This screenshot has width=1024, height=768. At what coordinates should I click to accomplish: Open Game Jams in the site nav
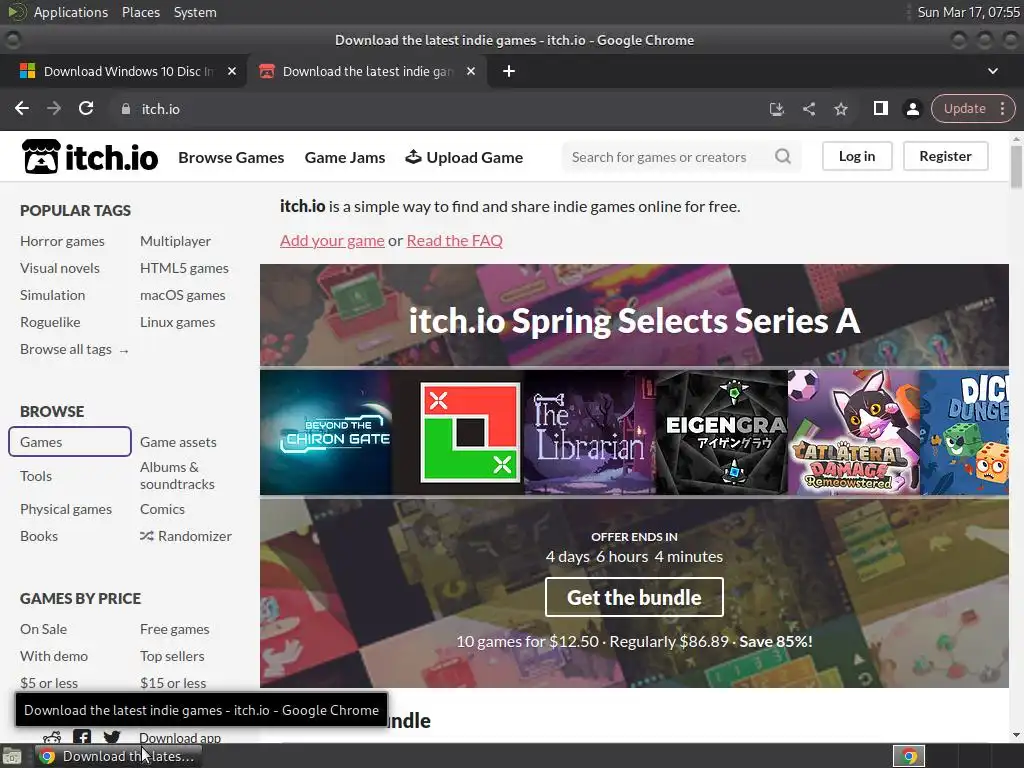pos(345,157)
